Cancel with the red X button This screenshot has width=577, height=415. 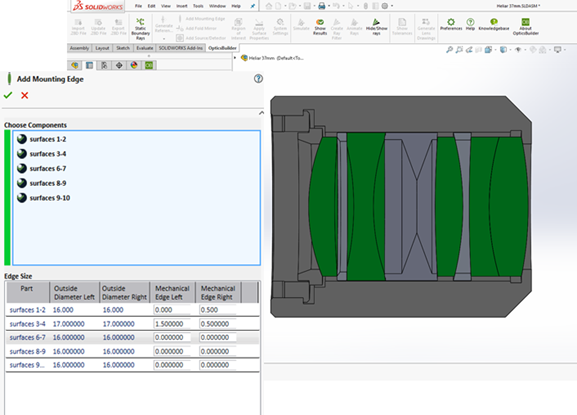click(25, 95)
